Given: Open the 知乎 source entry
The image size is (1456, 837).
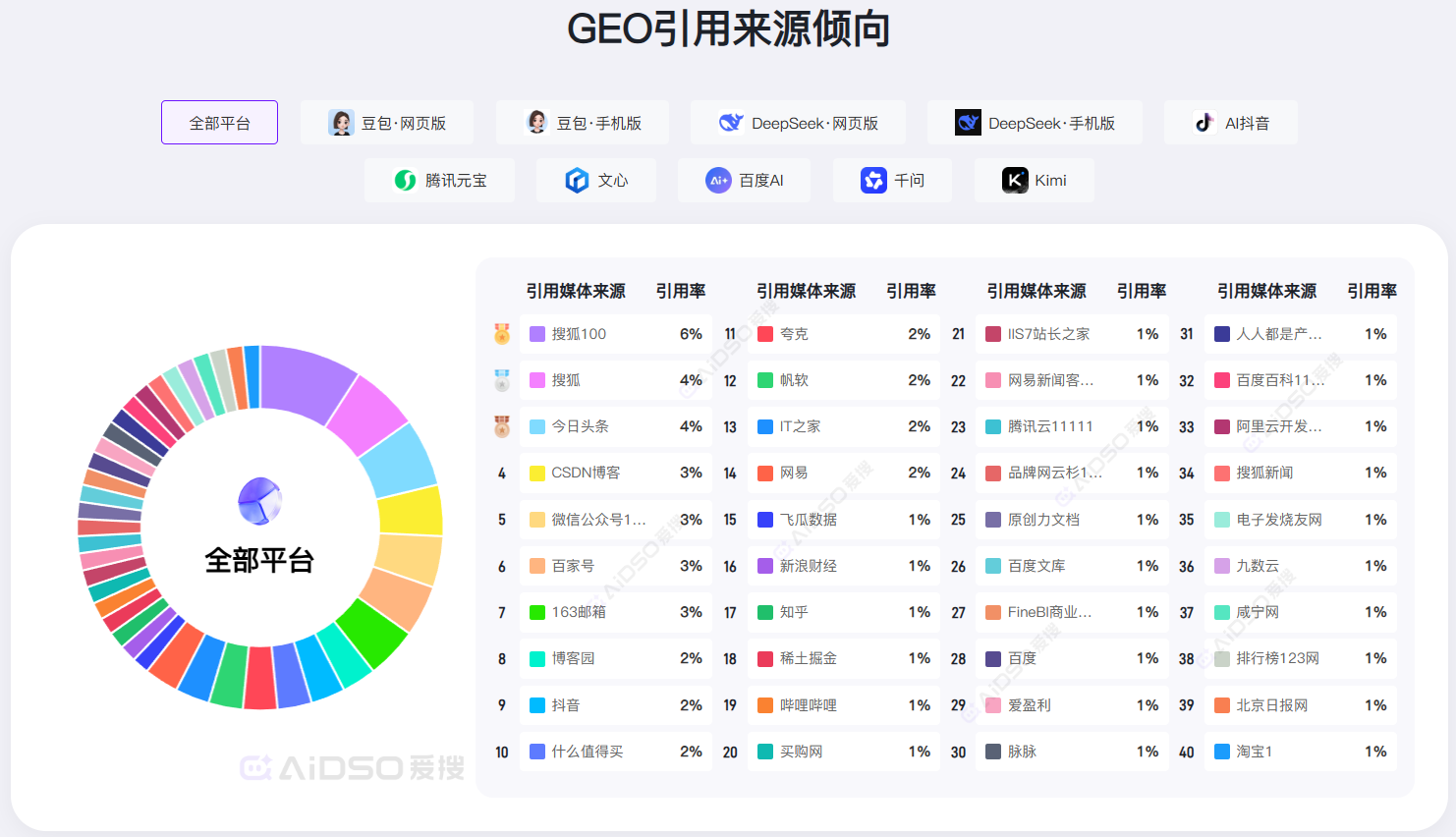Looking at the screenshot, I should (x=843, y=612).
